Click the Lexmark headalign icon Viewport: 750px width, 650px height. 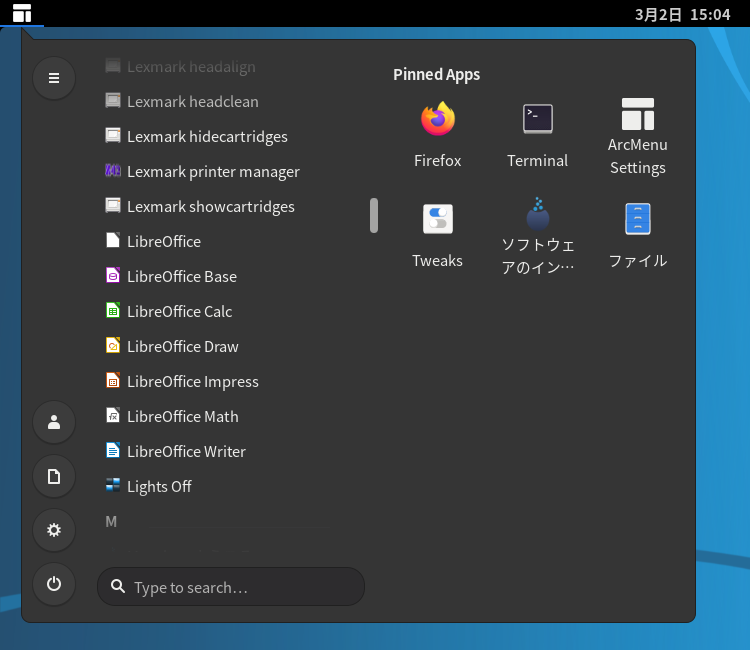coord(113,66)
